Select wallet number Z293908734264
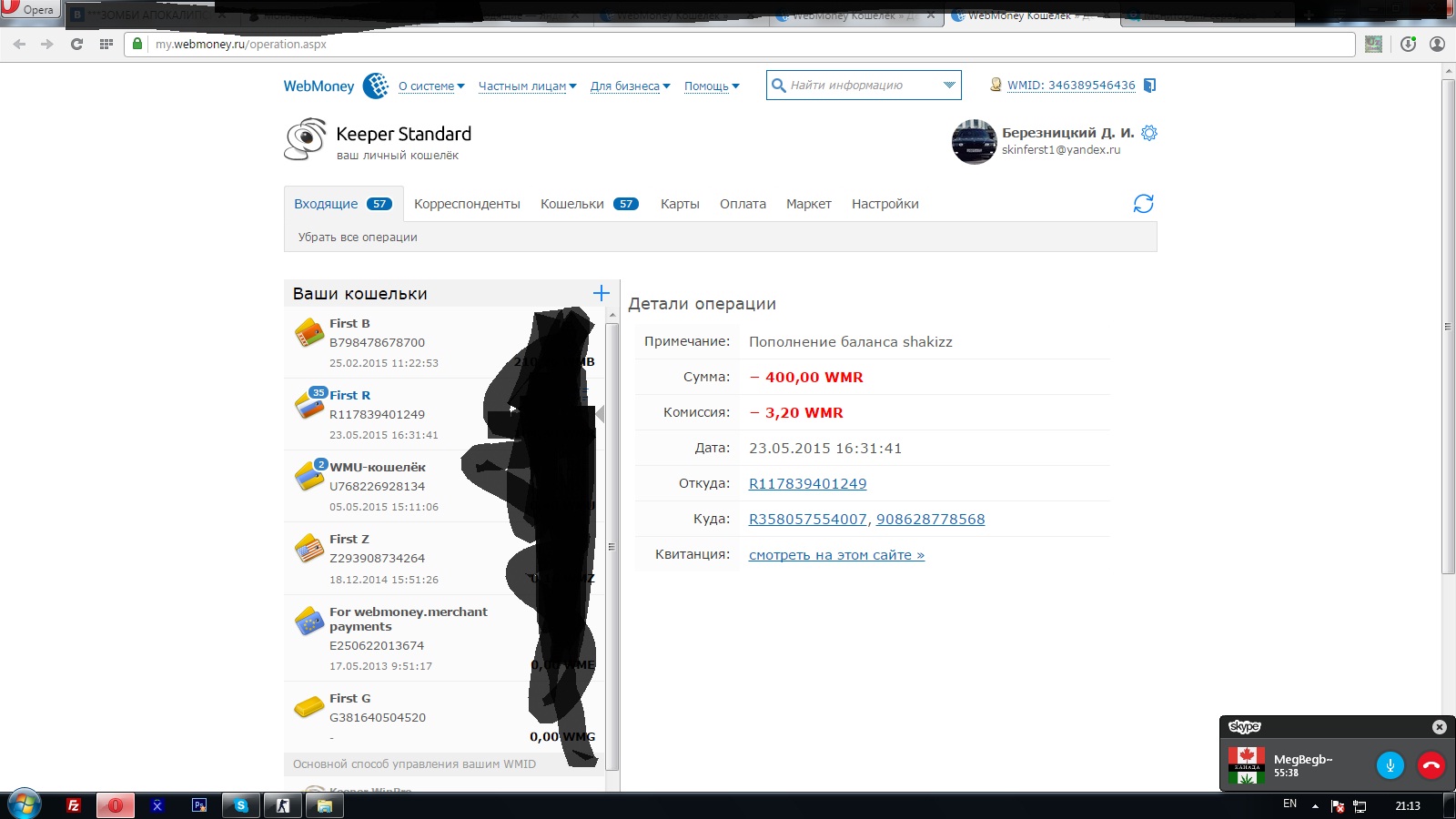This screenshot has width=1456, height=819. point(377,559)
